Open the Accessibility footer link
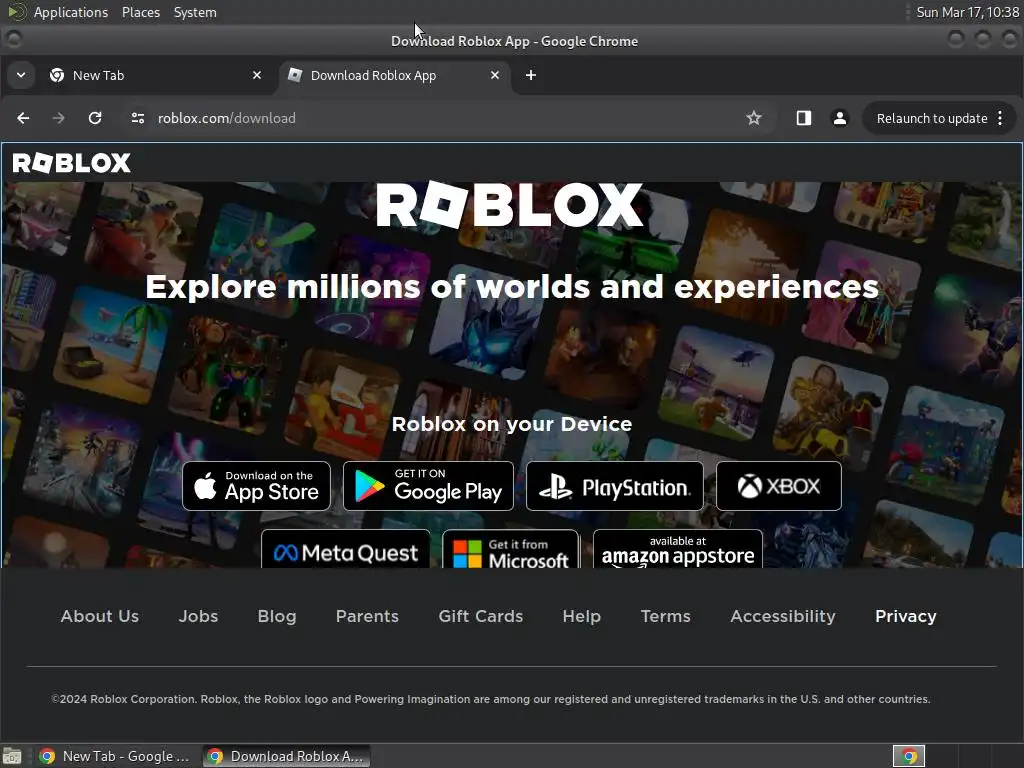Viewport: 1024px width, 768px height. pyautogui.click(x=782, y=616)
